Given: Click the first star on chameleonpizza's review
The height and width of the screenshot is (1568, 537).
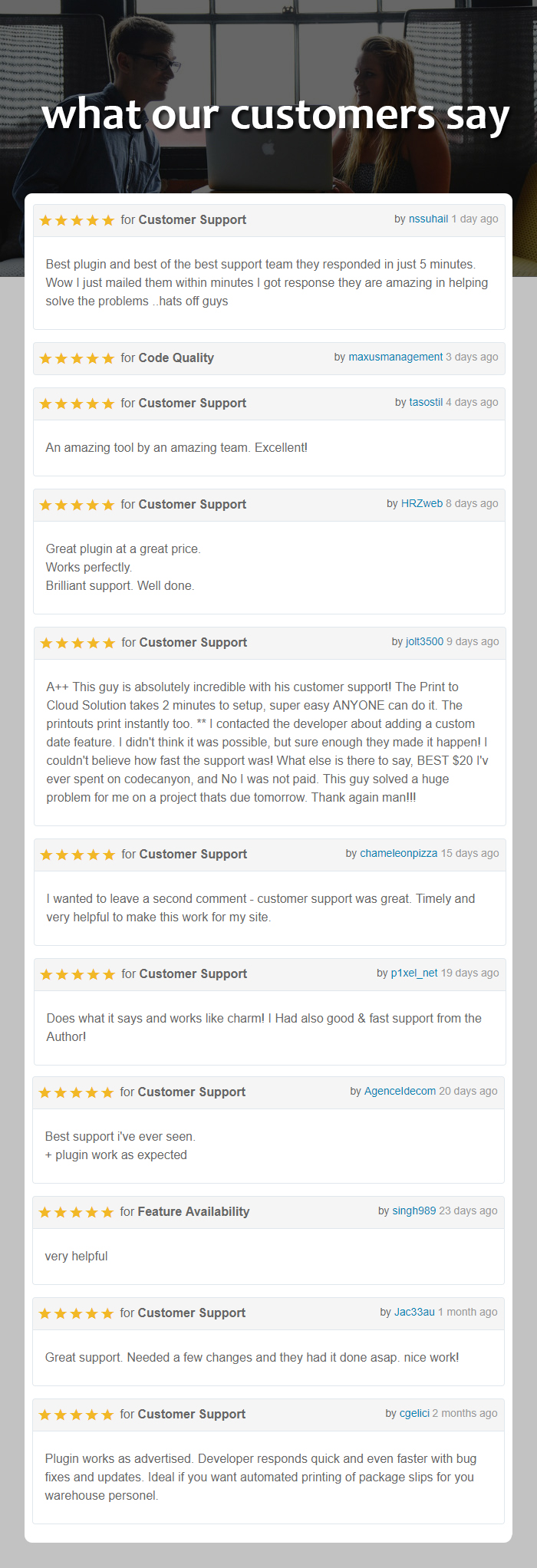Looking at the screenshot, I should [47, 854].
